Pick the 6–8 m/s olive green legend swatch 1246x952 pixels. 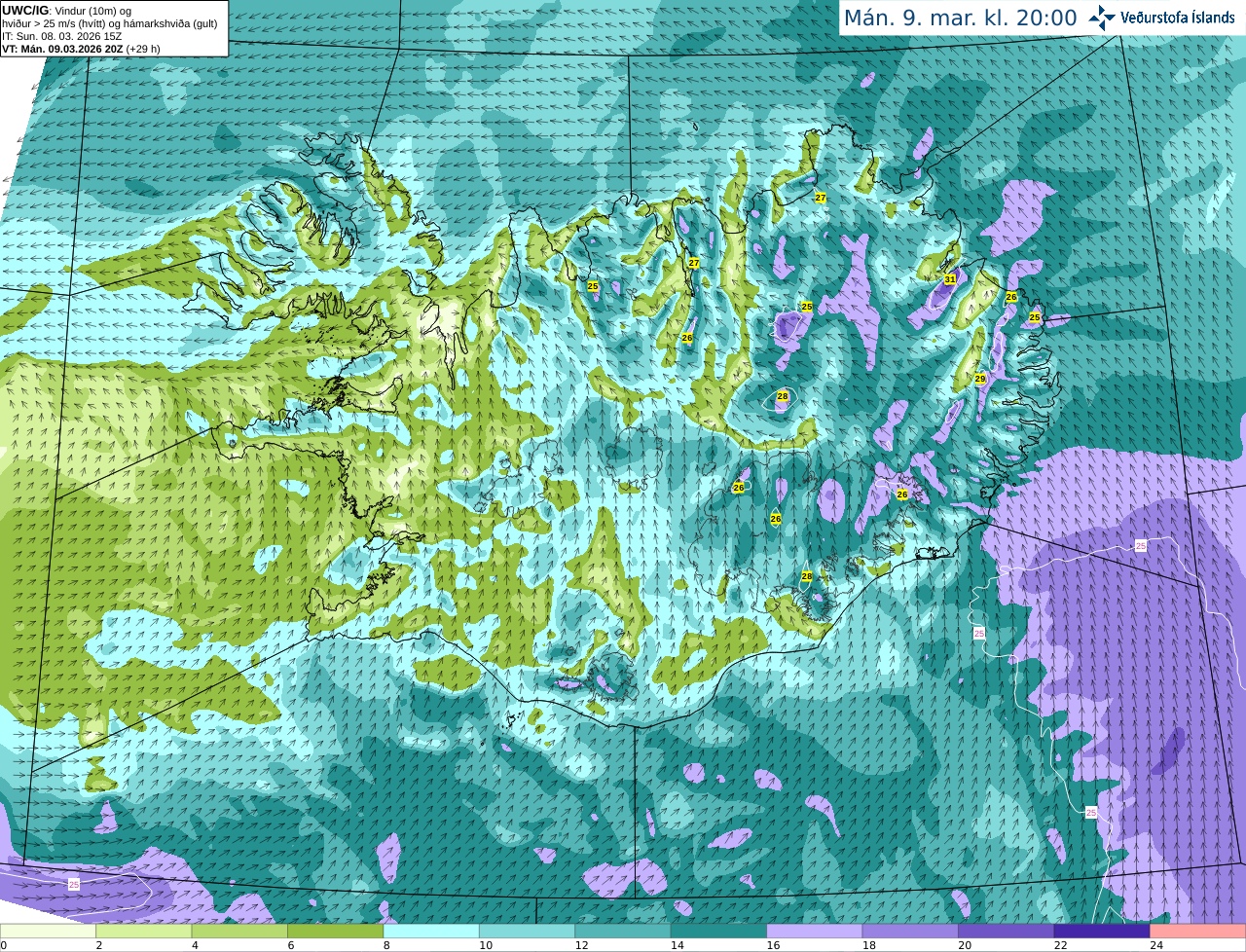point(336,932)
